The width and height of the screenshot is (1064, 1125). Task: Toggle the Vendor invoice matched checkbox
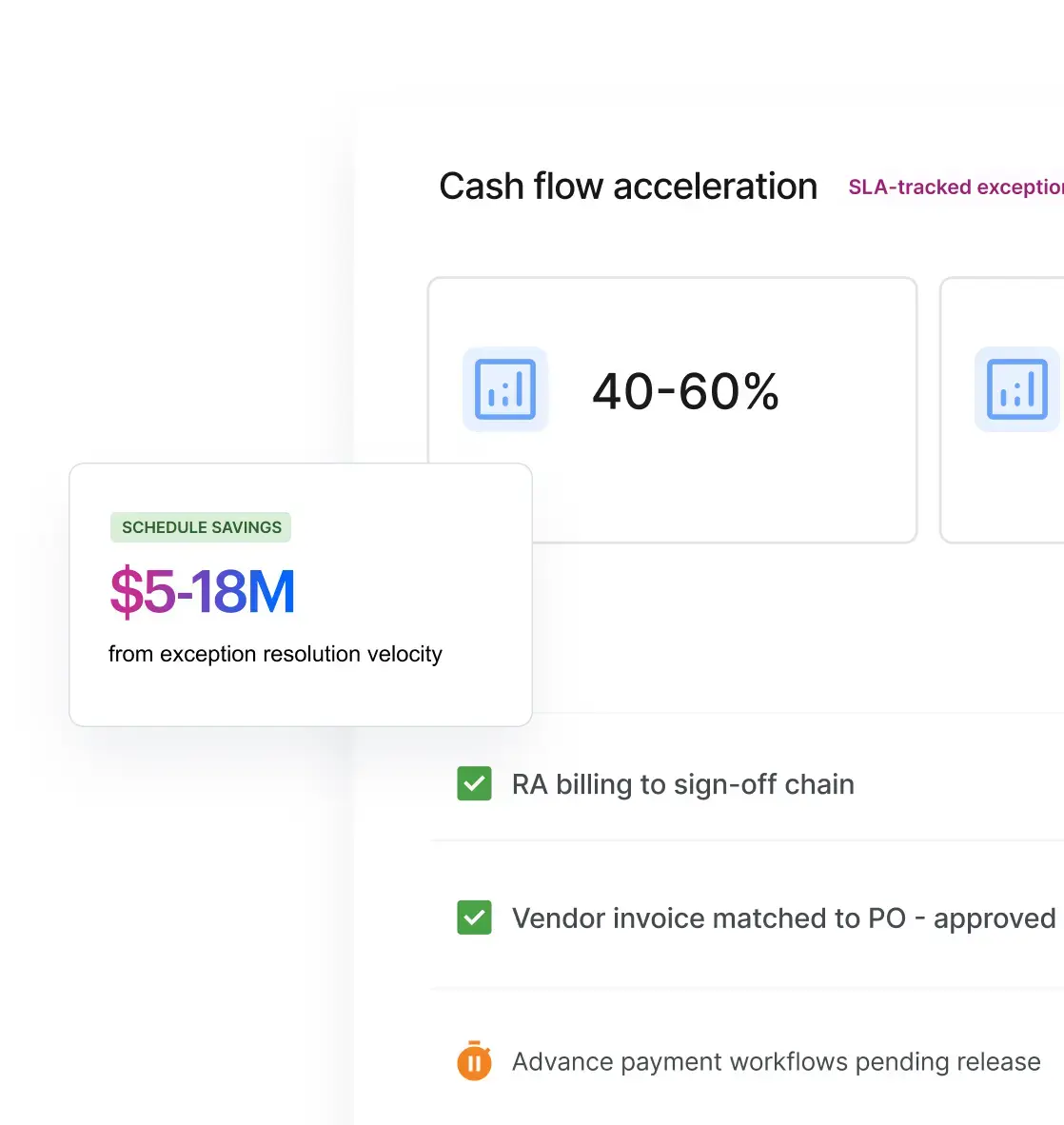click(474, 918)
